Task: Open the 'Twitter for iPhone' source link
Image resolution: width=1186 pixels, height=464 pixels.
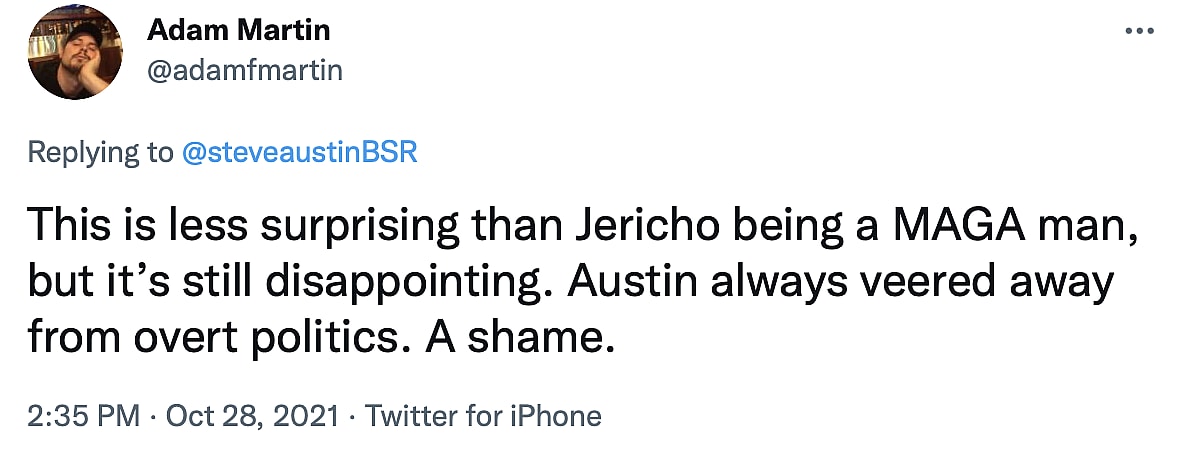Action: click(x=484, y=416)
